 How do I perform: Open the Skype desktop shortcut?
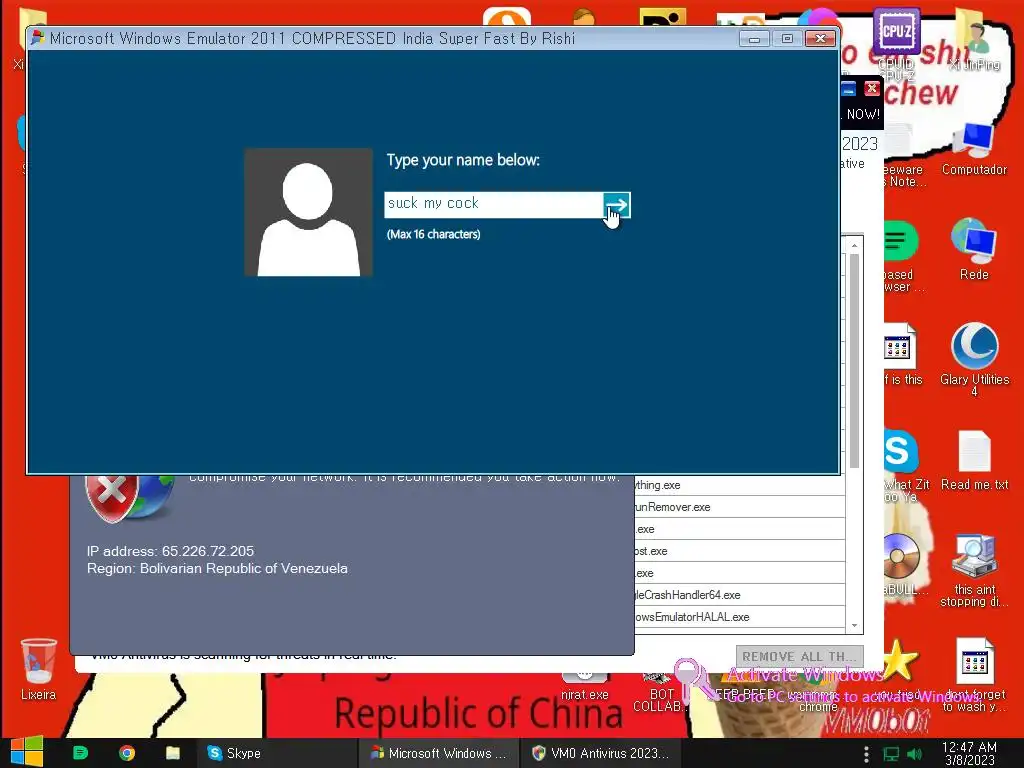coord(901,465)
